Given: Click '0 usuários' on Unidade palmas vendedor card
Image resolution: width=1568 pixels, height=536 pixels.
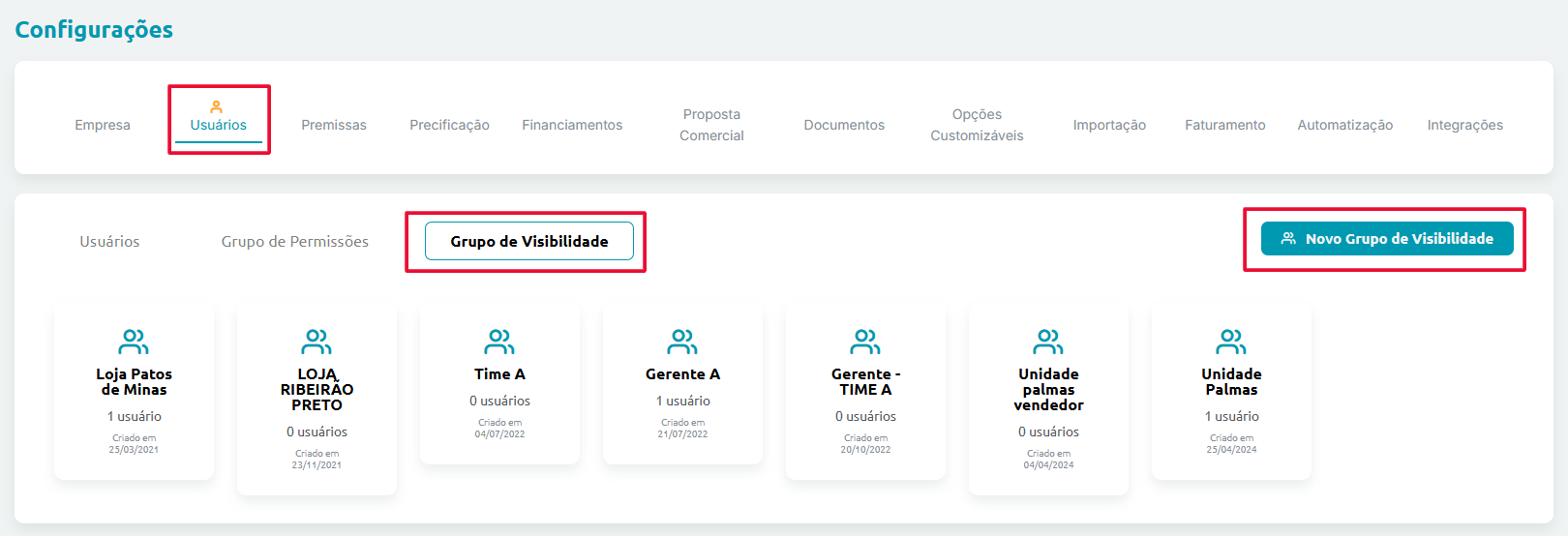Looking at the screenshot, I should pyautogui.click(x=1048, y=432).
